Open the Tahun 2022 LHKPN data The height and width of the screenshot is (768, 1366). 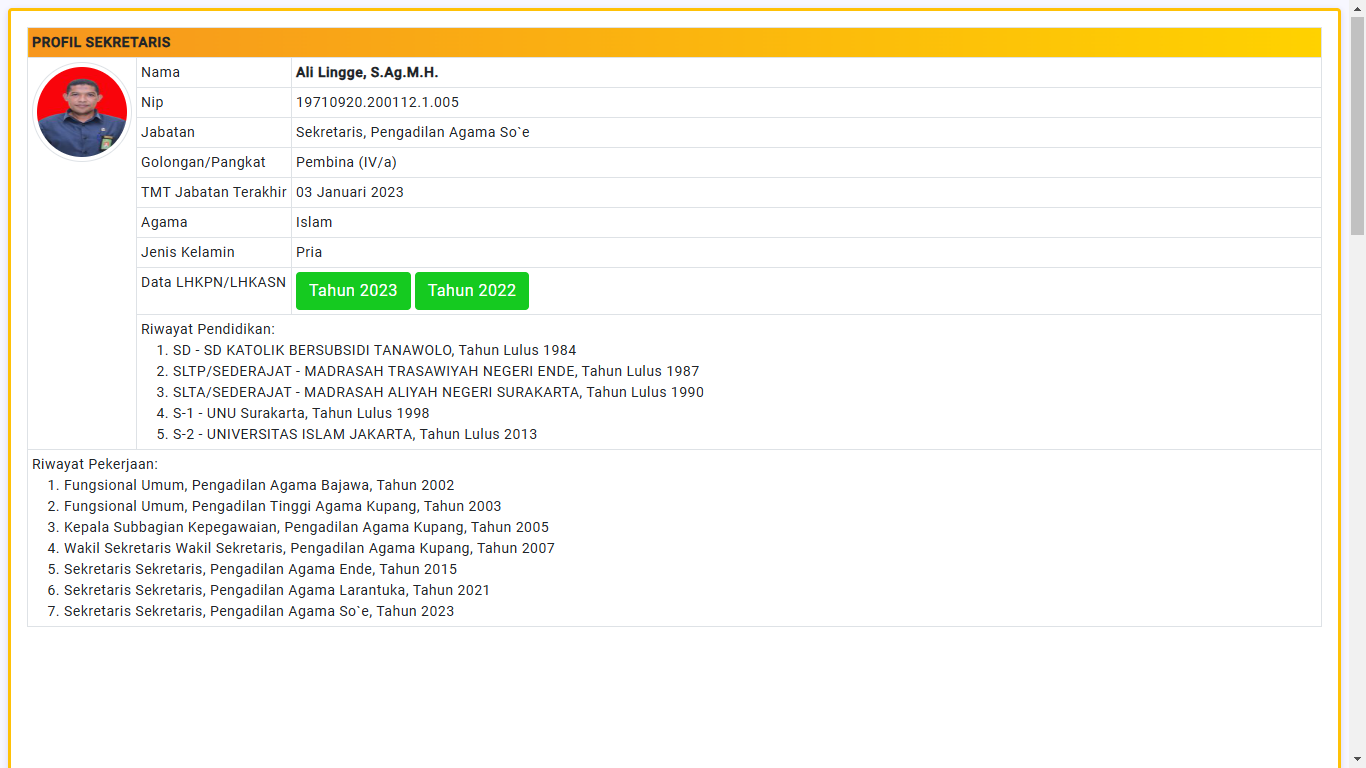[x=472, y=291]
